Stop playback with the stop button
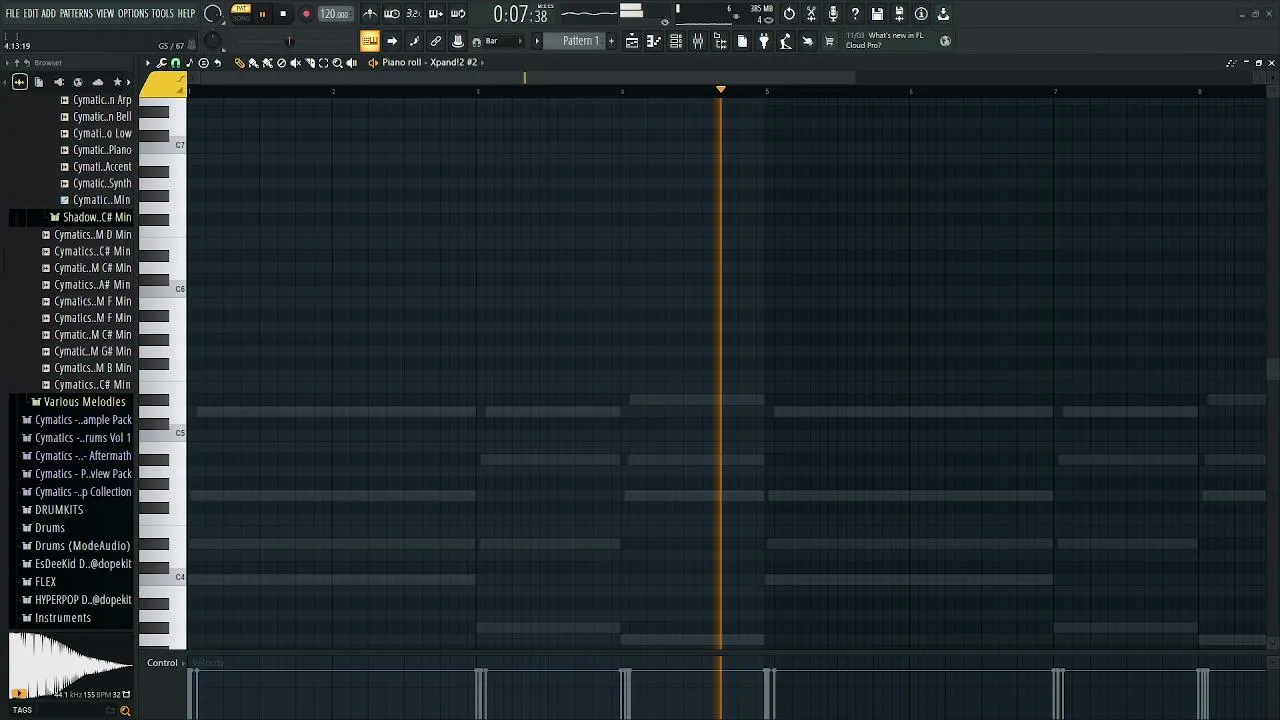Screen dimensions: 1280x720 283,14
